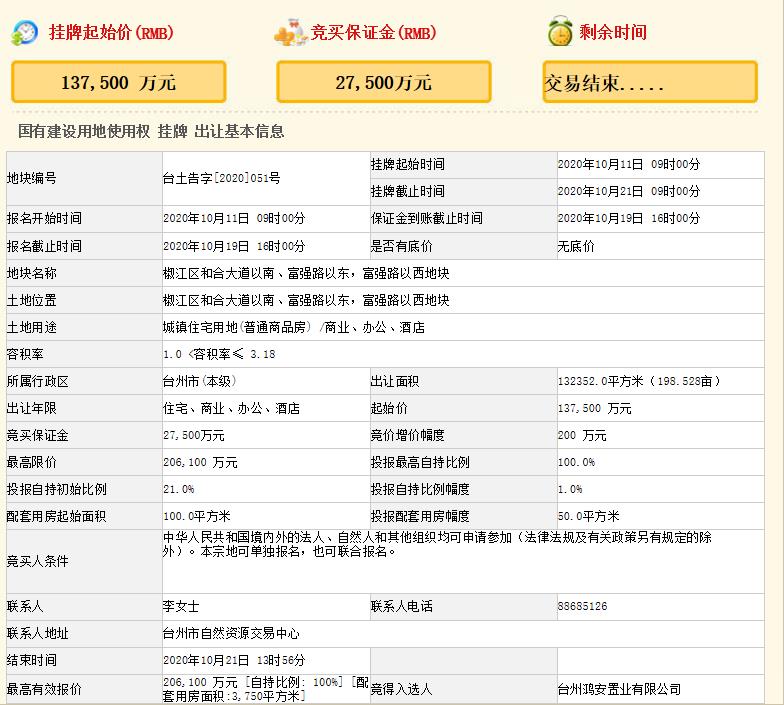Select the floor area ratio value 1.0 <容积率≤ 3.18
Screen dimensions: 784x705
219,354
